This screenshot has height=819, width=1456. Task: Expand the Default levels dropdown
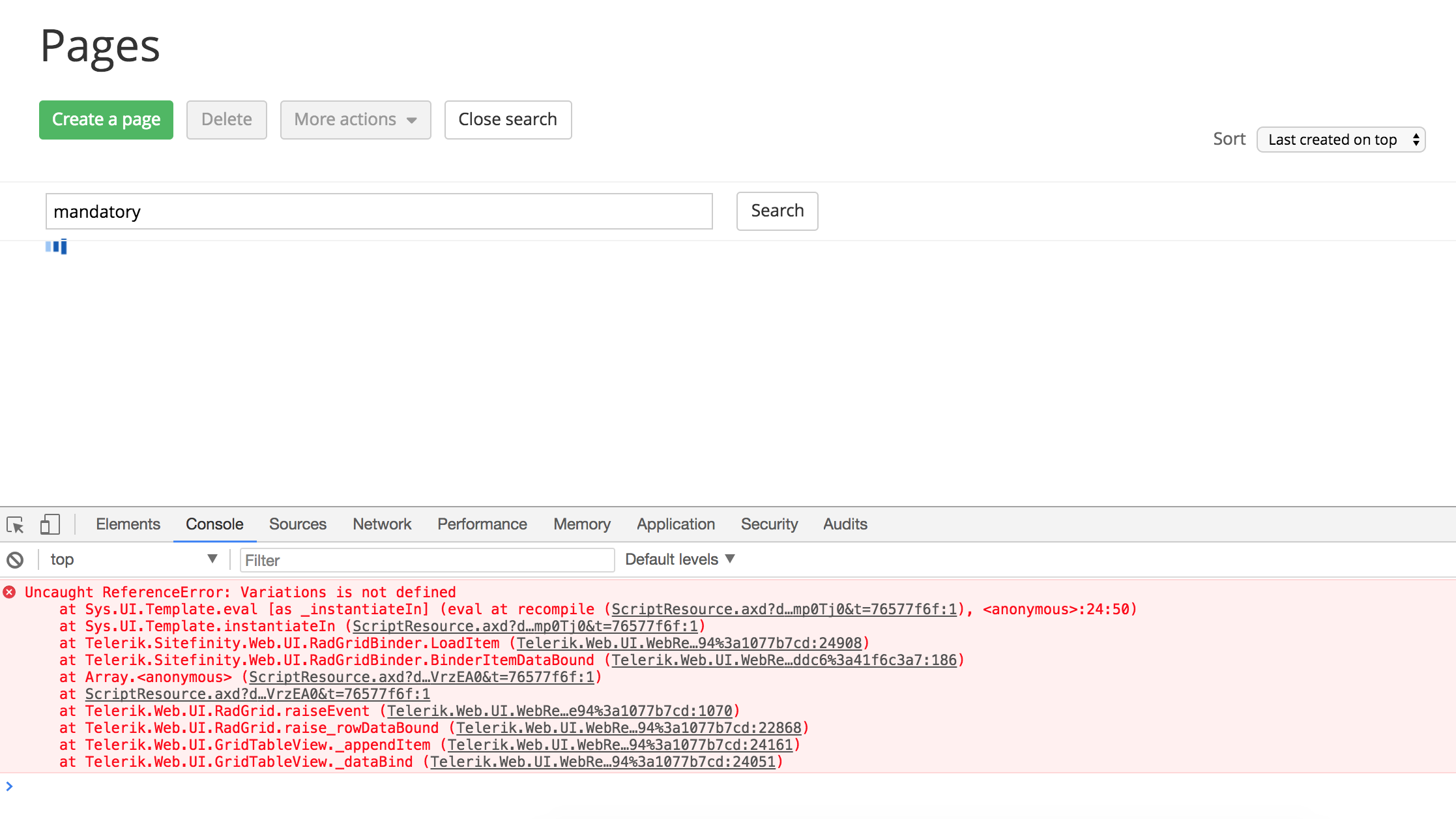tap(680, 559)
